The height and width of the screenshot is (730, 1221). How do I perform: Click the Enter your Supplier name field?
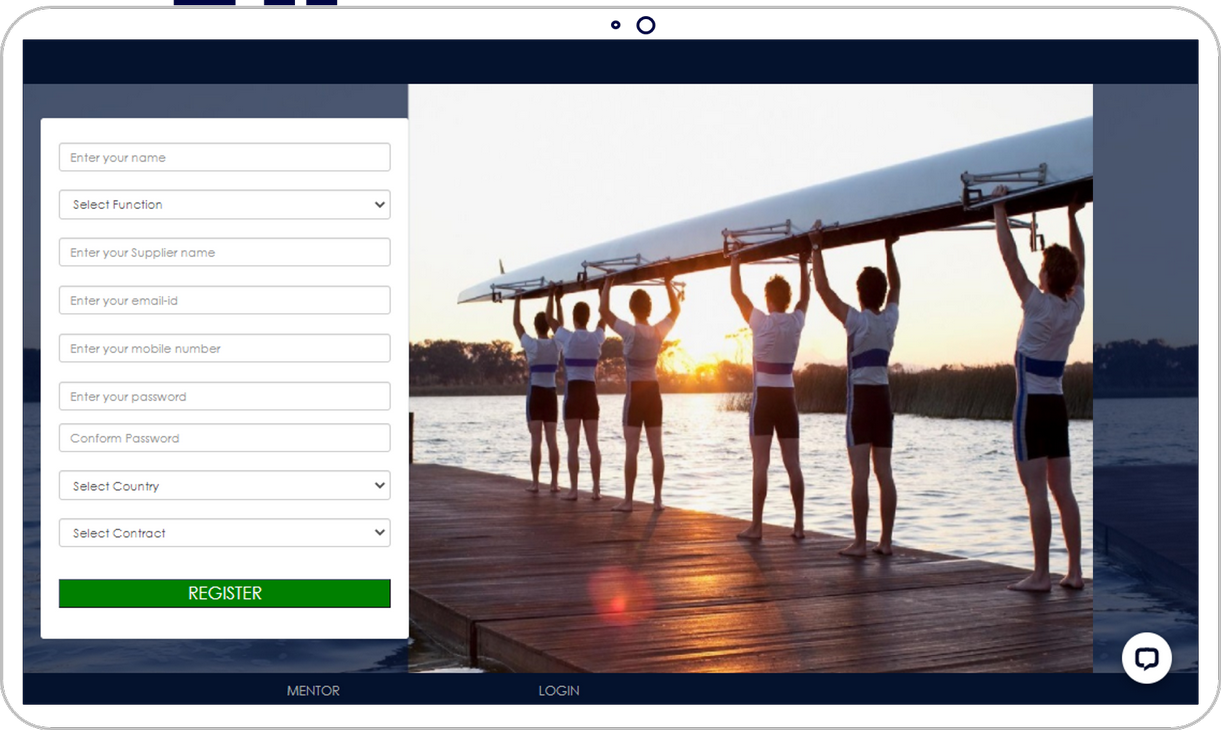click(x=224, y=252)
